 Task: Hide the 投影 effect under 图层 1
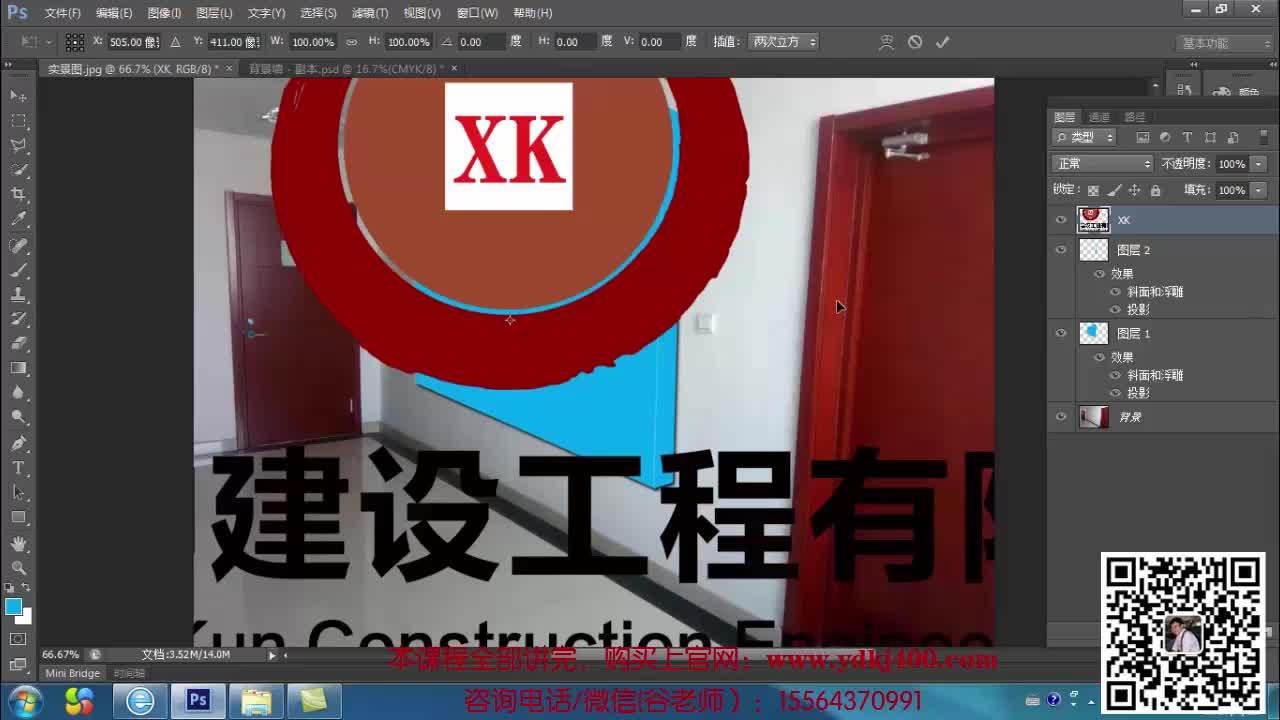pos(1114,391)
